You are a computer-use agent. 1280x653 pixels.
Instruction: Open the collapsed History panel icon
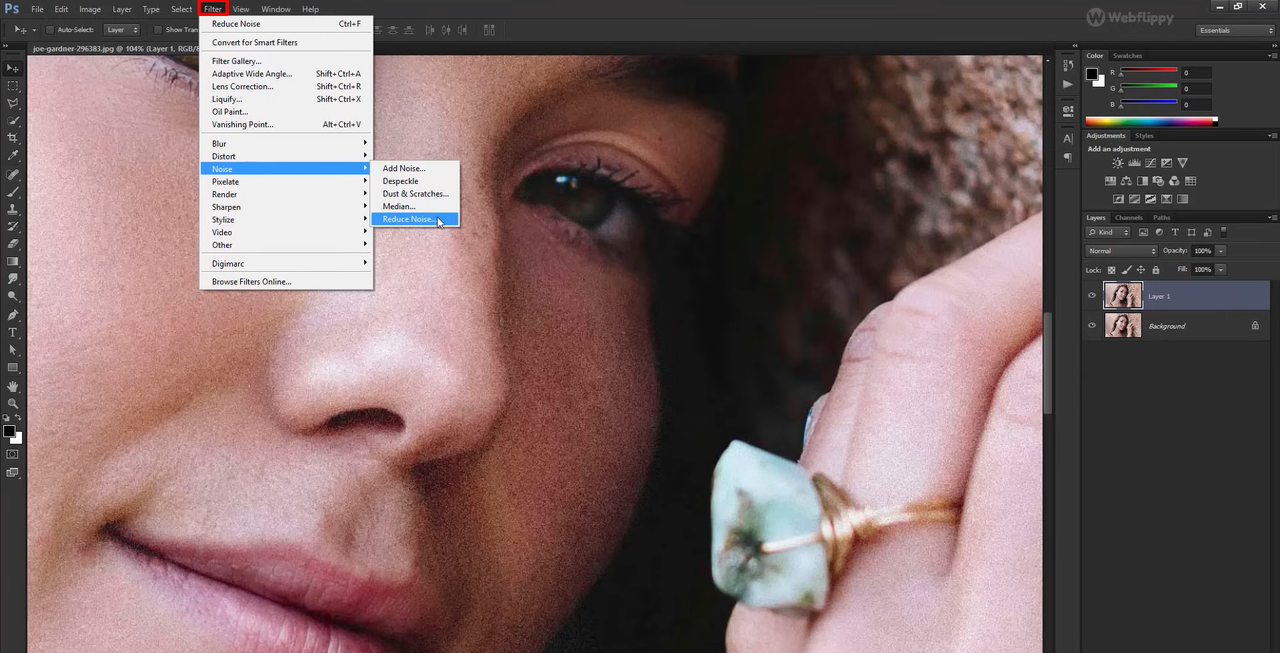(x=1068, y=65)
